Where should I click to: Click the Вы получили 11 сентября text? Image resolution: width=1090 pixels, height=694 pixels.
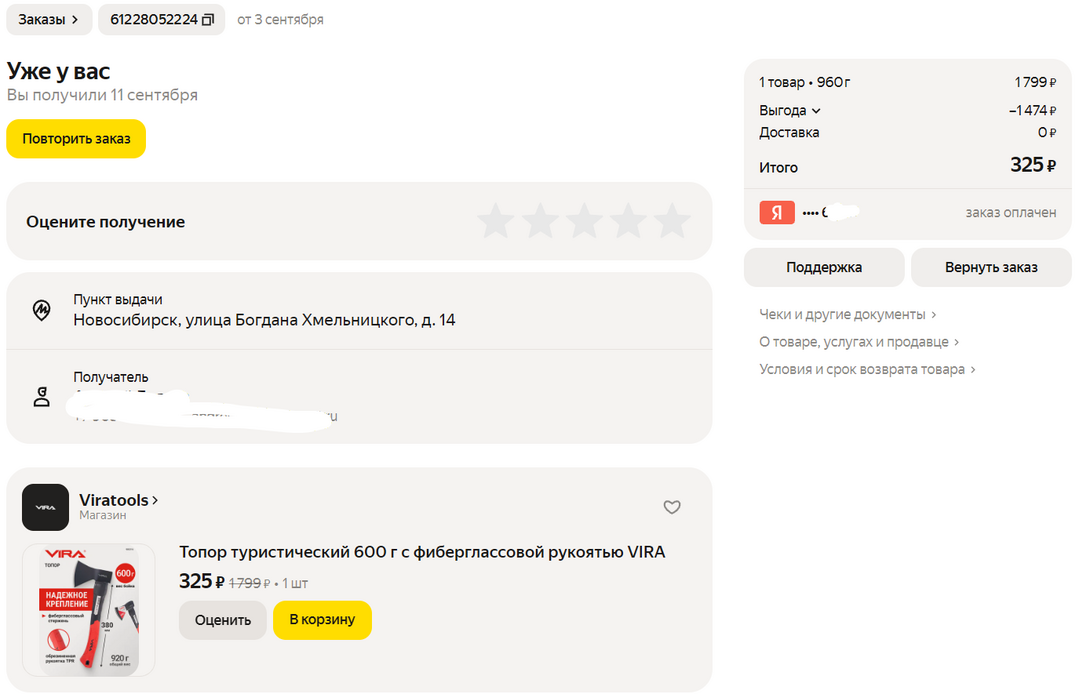102,95
